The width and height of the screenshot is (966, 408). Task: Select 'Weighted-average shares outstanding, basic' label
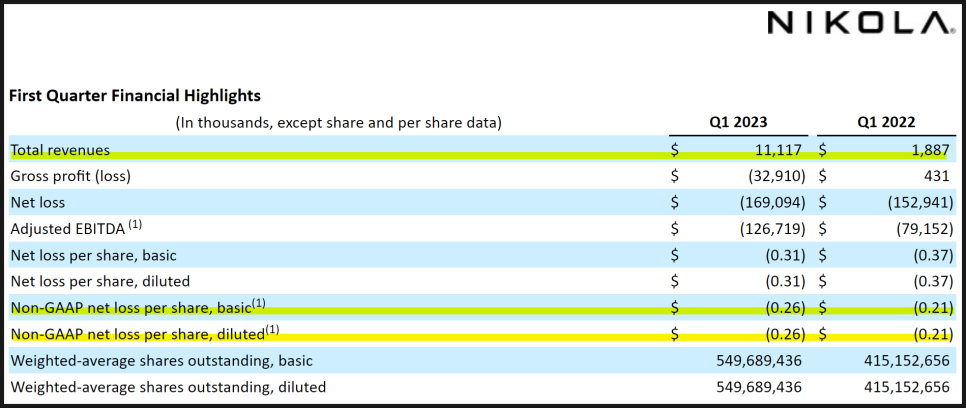coord(161,361)
